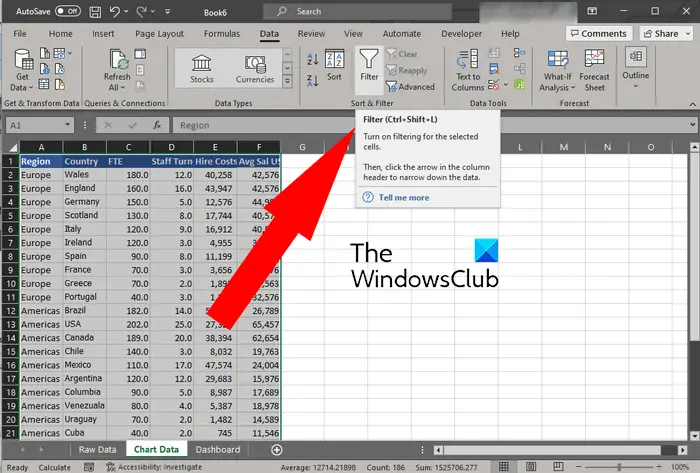Viewport: 700px width, 473px height.
Task: Switch to Page Layout view
Action: (531, 466)
